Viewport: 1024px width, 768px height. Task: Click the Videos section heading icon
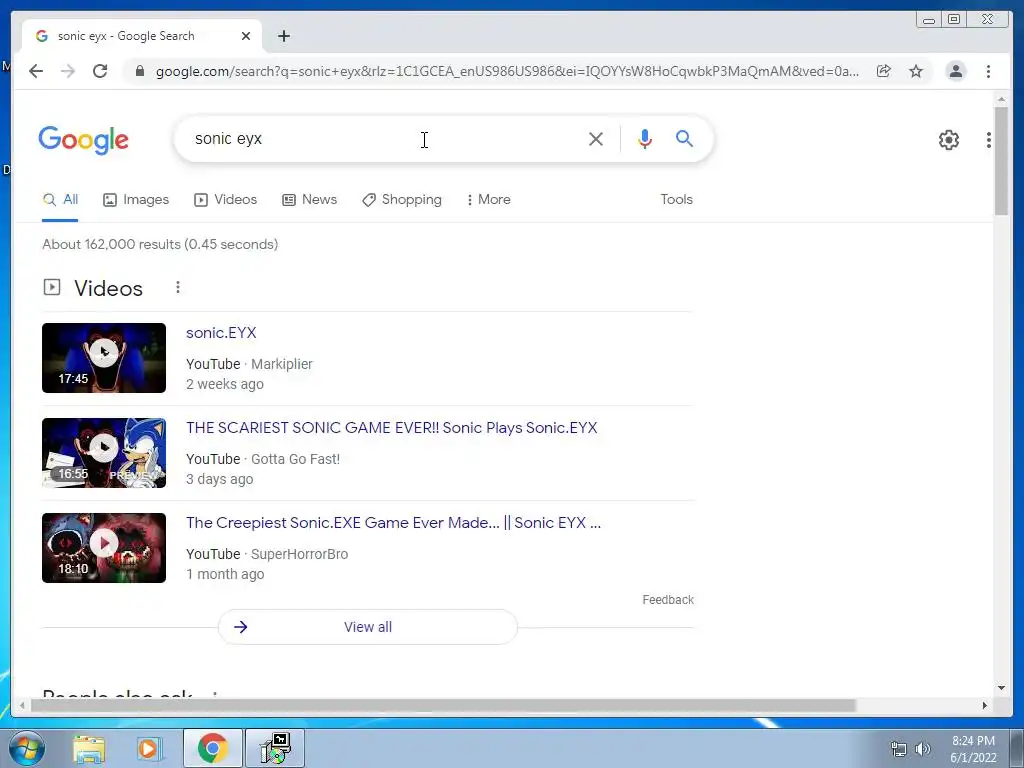52,287
